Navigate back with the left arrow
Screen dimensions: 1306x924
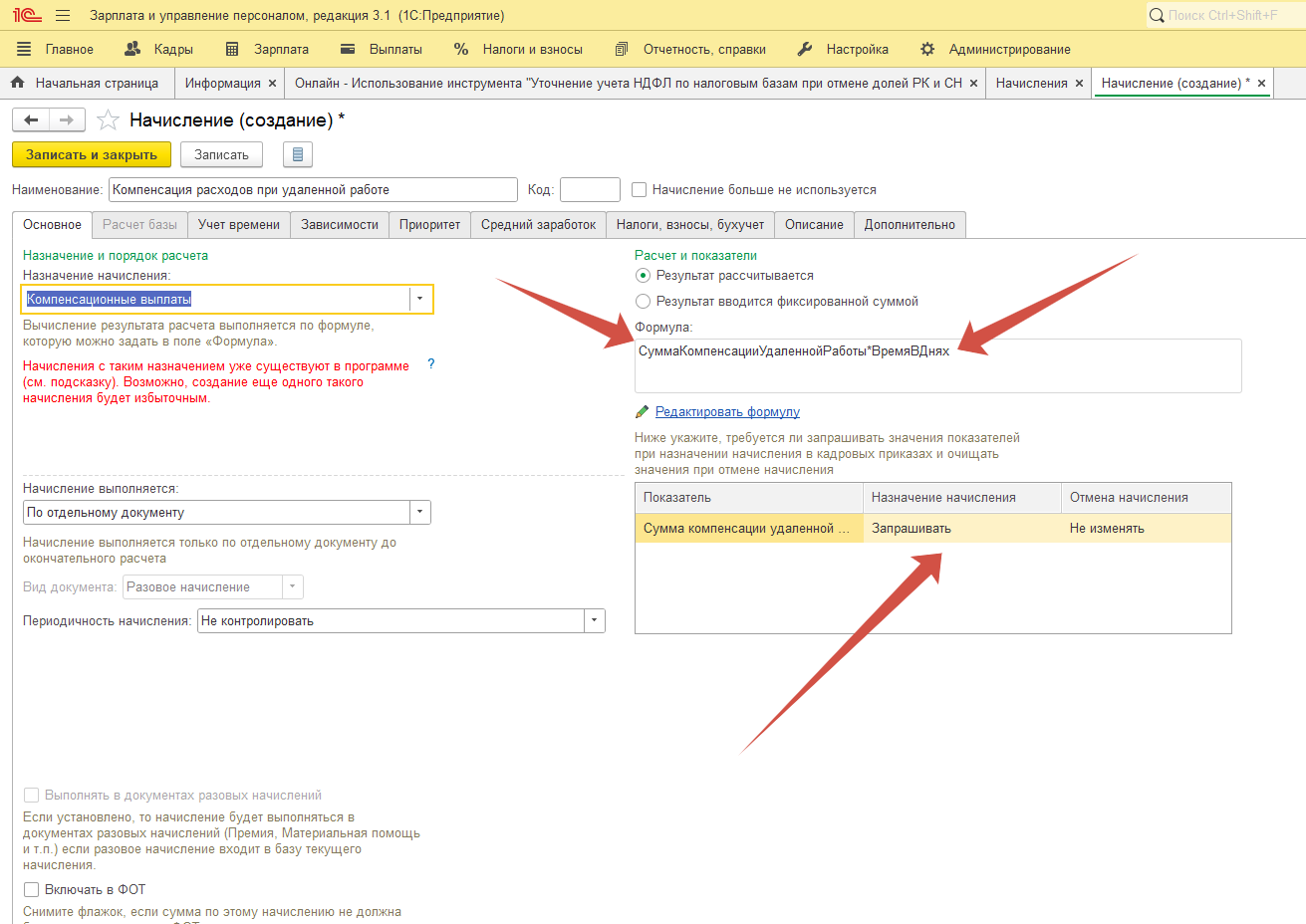[x=30, y=119]
